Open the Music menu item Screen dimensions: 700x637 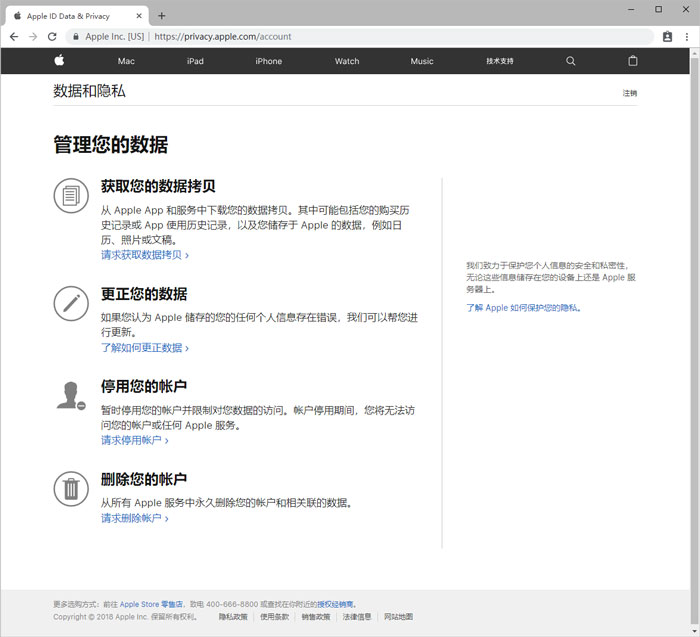(x=422, y=61)
